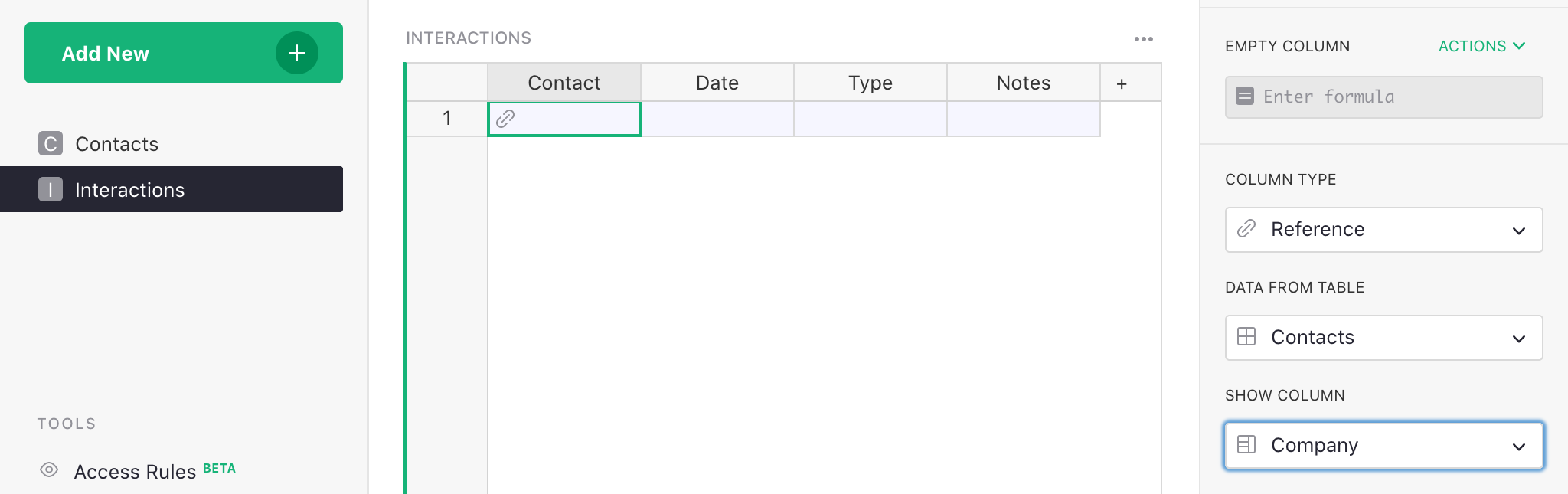Click the formula icon in the Enter formula field

[x=1244, y=97]
